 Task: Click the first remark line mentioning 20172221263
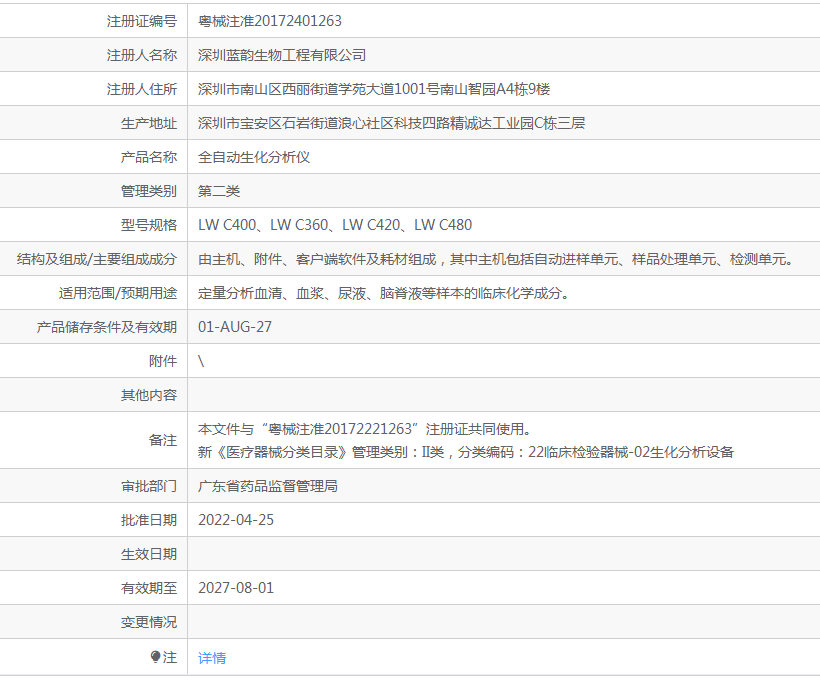point(365,429)
